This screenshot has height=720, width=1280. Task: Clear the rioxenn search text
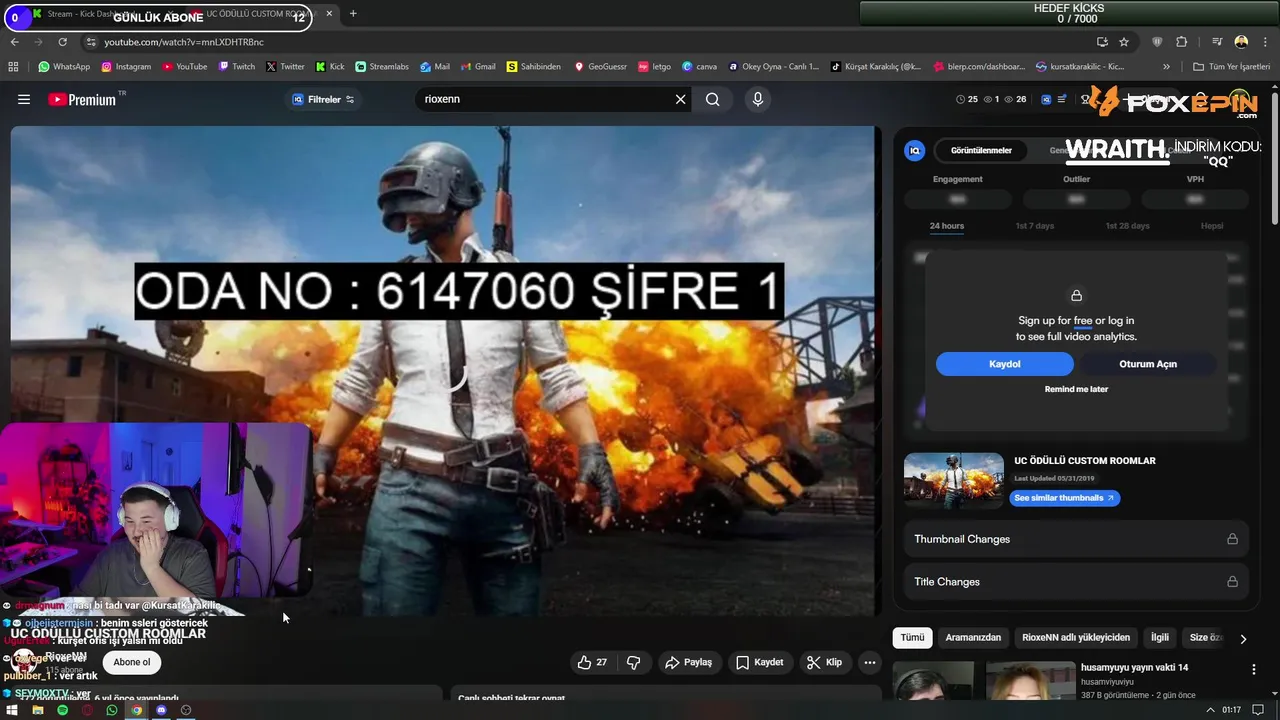[680, 99]
